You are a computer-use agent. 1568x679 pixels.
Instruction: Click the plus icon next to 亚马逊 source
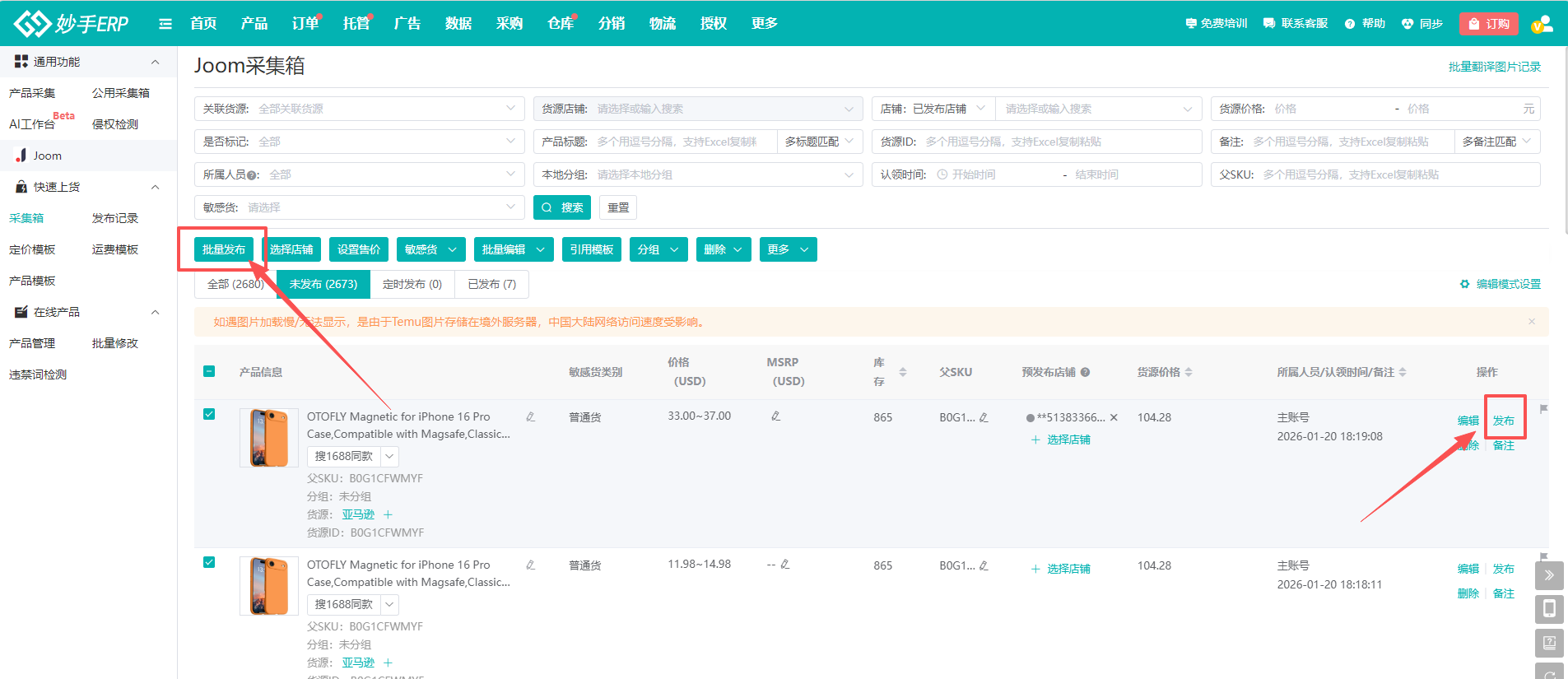388,514
